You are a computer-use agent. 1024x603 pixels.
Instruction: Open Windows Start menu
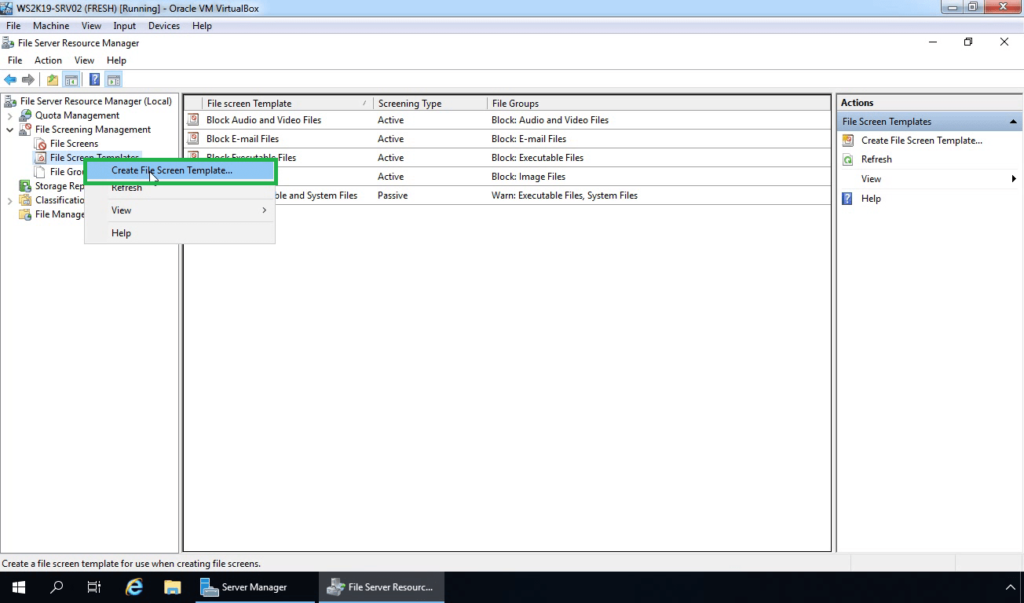18,587
